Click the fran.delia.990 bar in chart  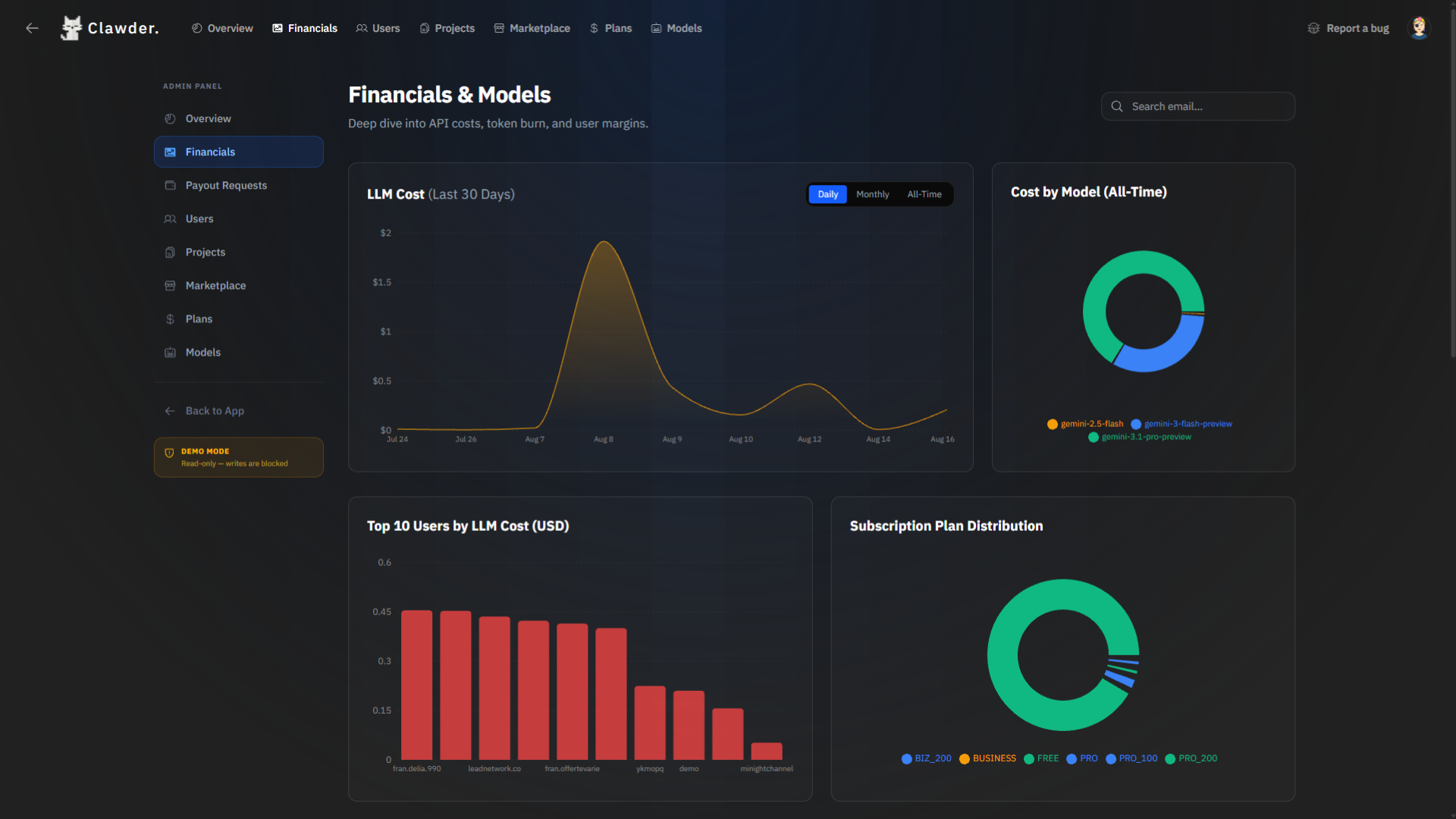coord(416,685)
